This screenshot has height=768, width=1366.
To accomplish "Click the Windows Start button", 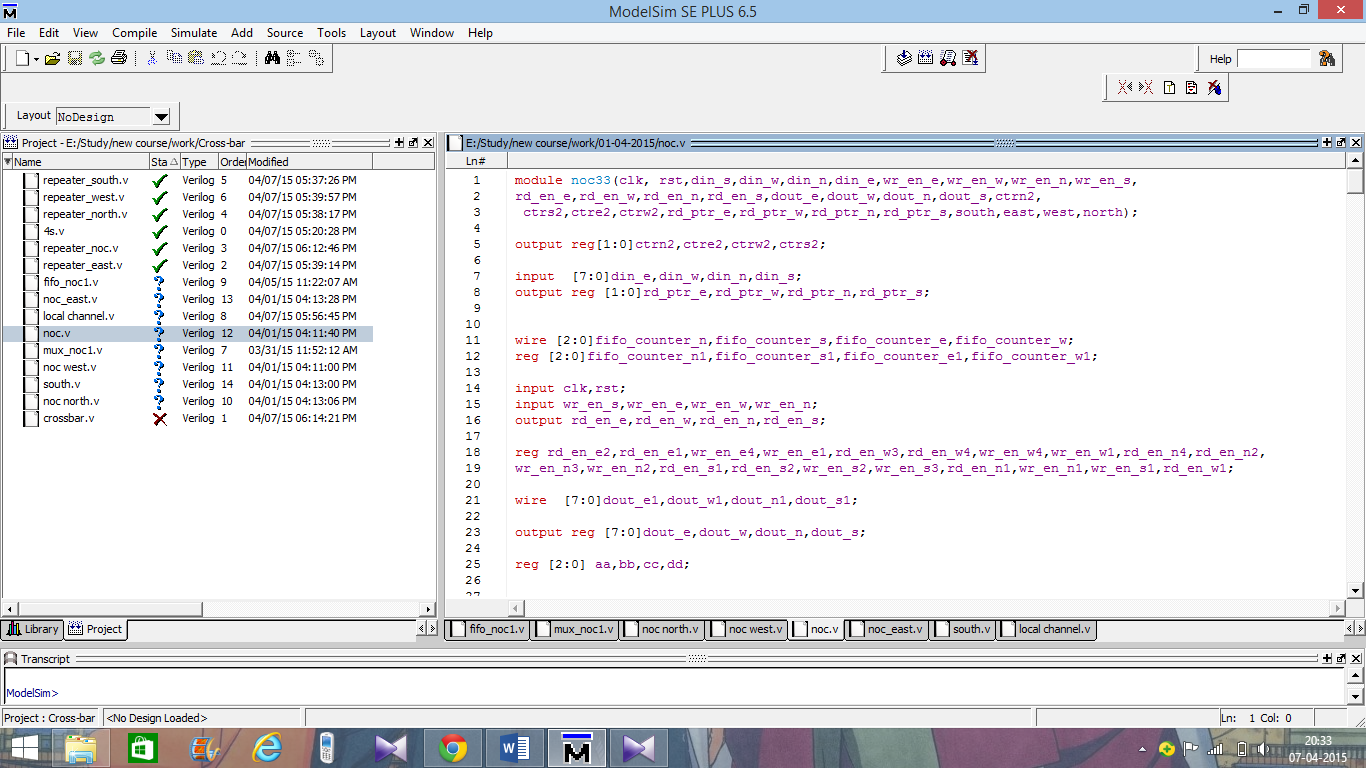I will [x=24, y=747].
